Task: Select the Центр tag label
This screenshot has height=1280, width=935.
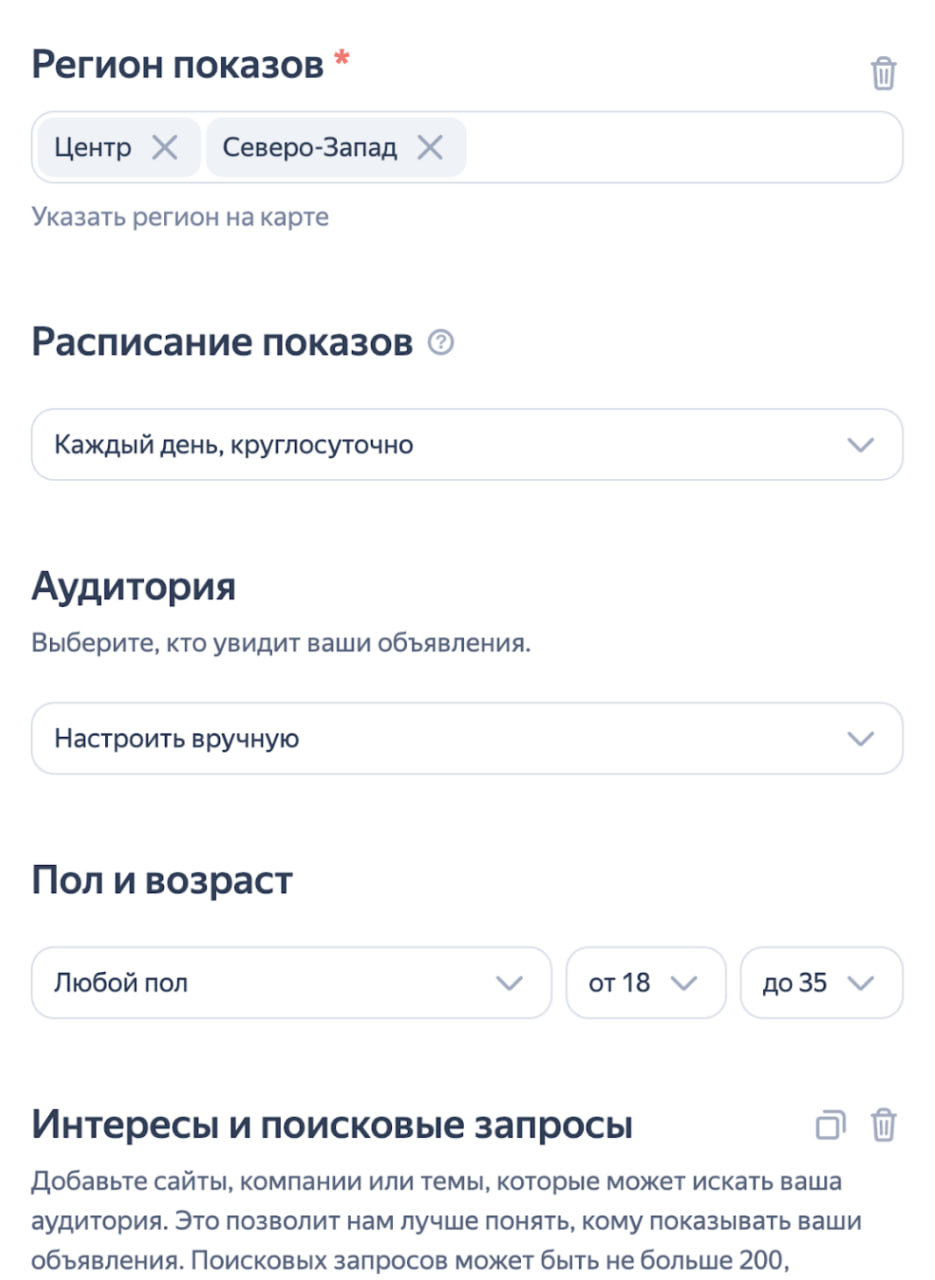Action: tap(93, 148)
